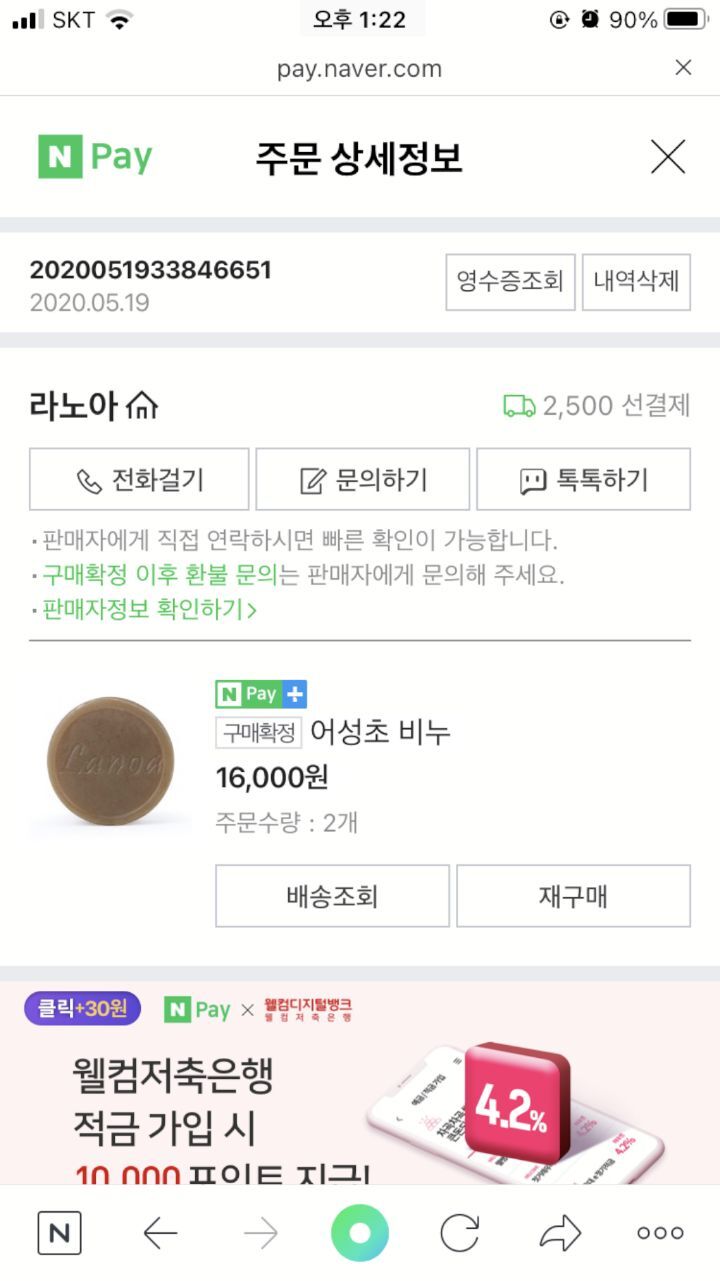Dismiss the browser bar with the small X

(683, 68)
